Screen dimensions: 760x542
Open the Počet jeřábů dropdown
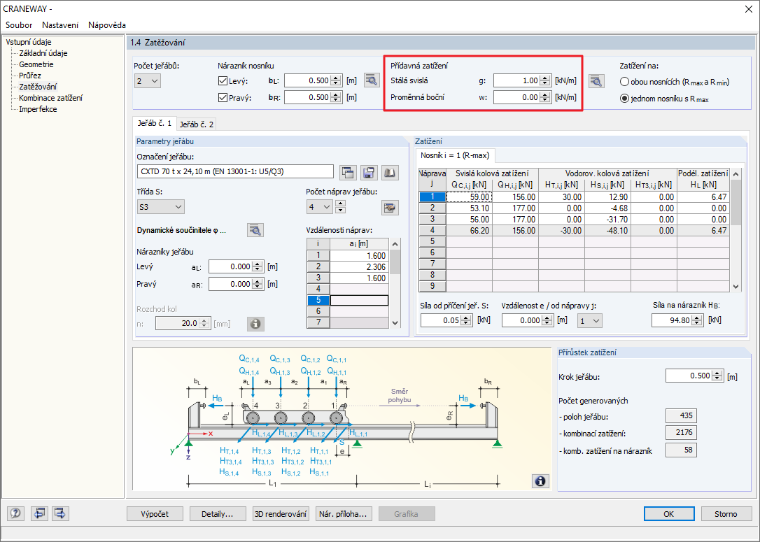(x=147, y=81)
